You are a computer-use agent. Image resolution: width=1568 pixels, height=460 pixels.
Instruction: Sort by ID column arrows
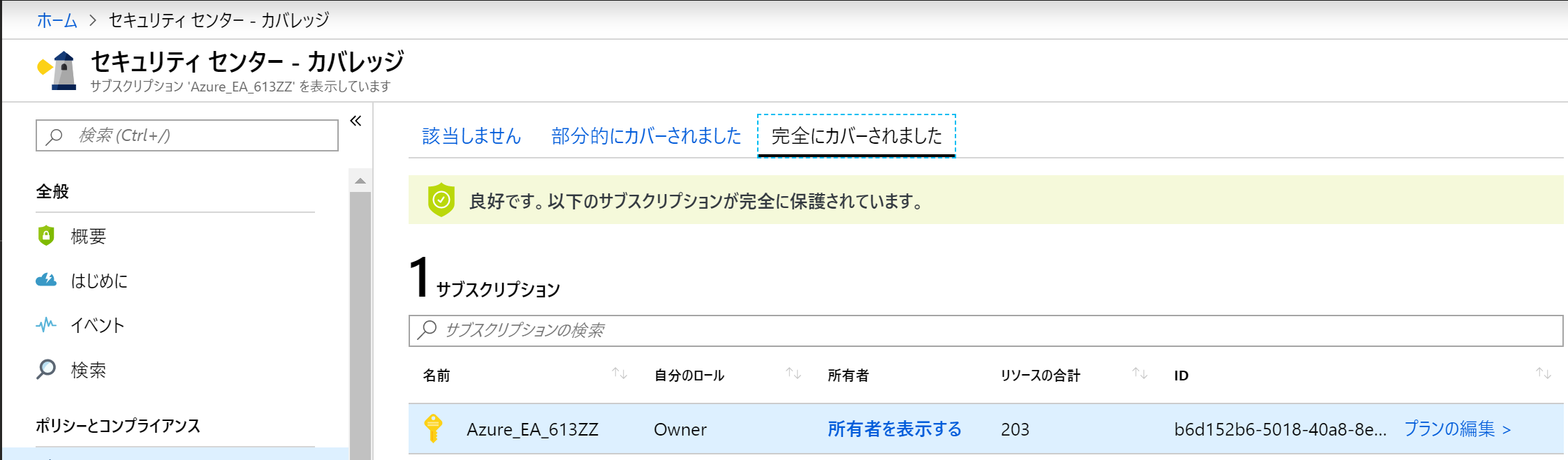(x=1543, y=374)
